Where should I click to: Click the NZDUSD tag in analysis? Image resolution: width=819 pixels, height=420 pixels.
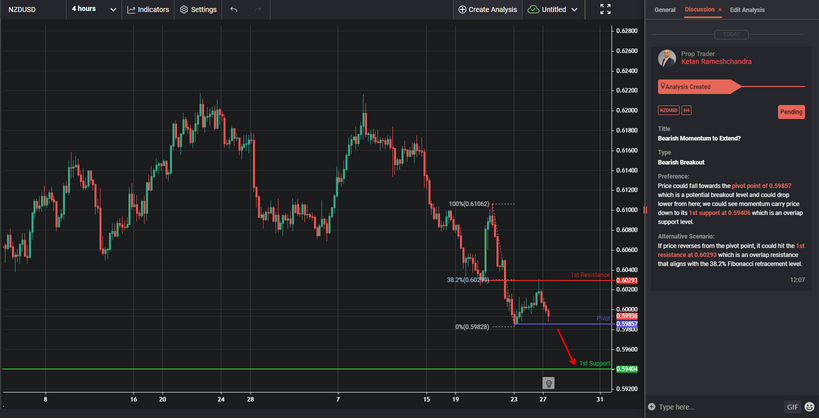click(x=668, y=111)
